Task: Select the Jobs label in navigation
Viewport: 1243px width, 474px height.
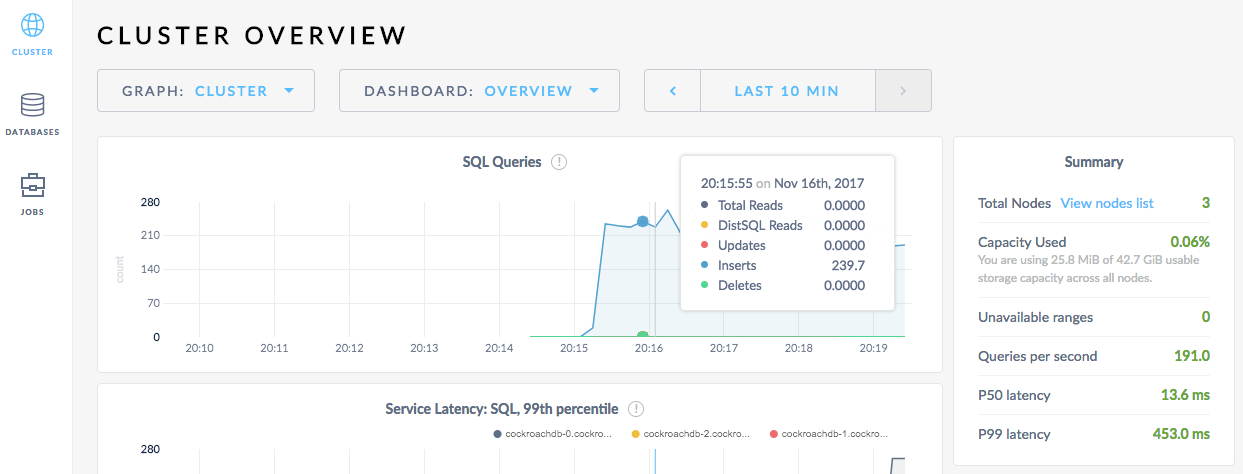Action: [32, 212]
